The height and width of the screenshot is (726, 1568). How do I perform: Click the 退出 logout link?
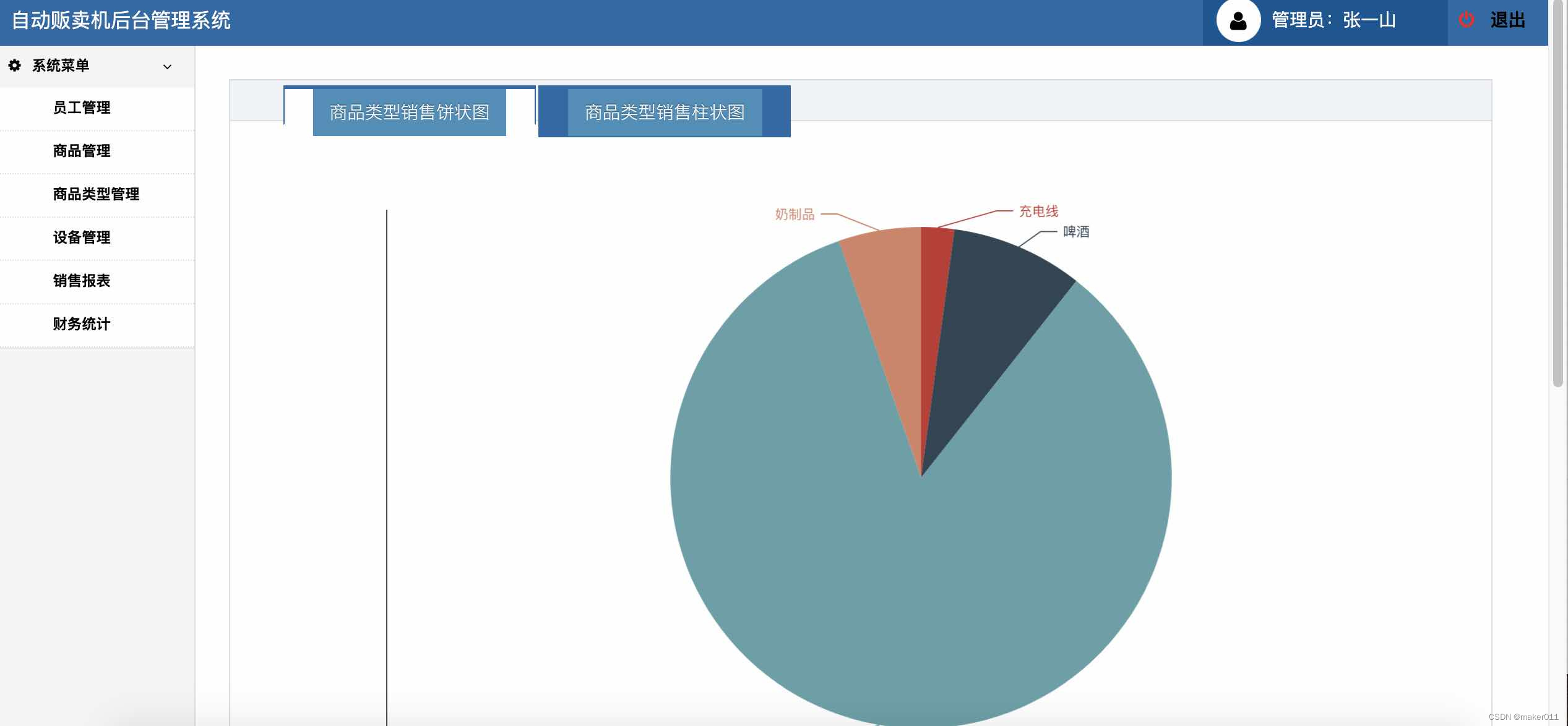point(1507,20)
